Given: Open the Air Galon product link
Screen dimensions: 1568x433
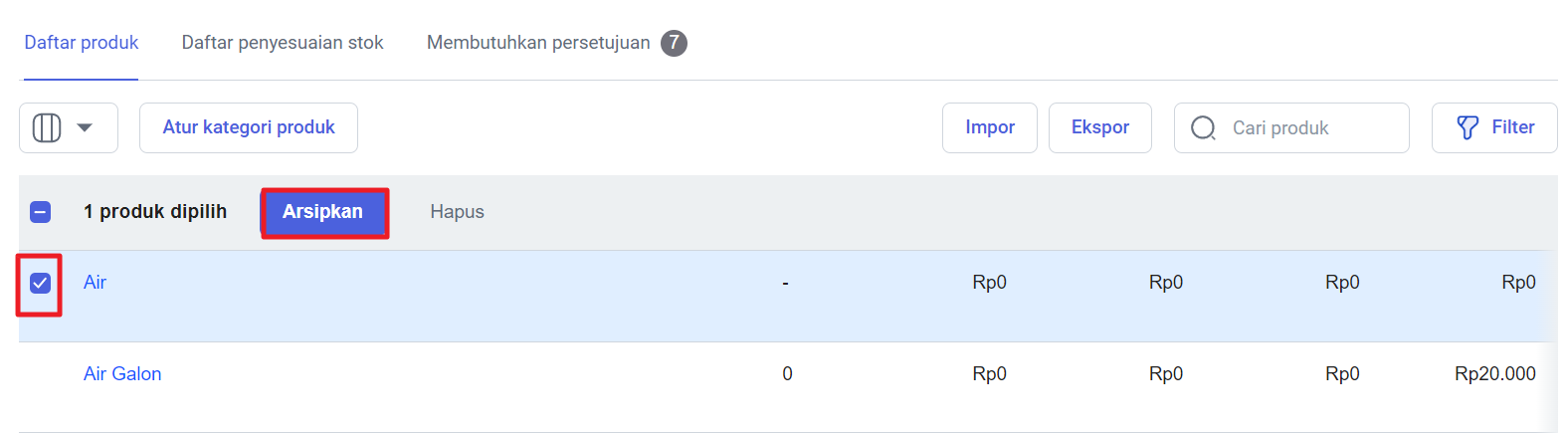Looking at the screenshot, I should (x=122, y=374).
